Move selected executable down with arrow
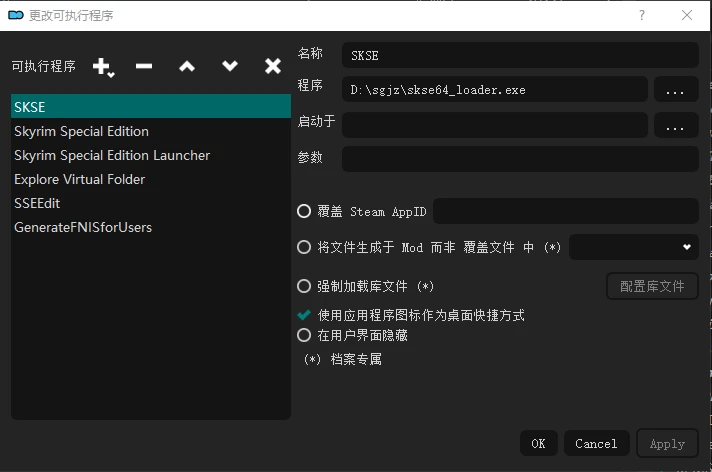The height and width of the screenshot is (472, 712). pos(230,66)
